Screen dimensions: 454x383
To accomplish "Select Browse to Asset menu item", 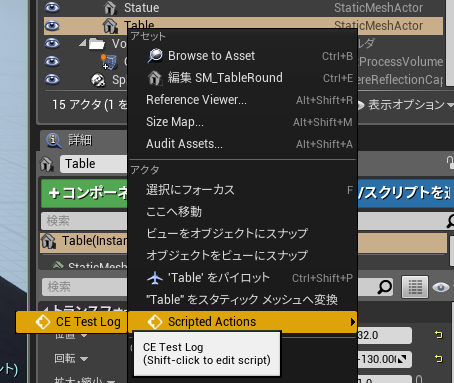I will (243, 56).
